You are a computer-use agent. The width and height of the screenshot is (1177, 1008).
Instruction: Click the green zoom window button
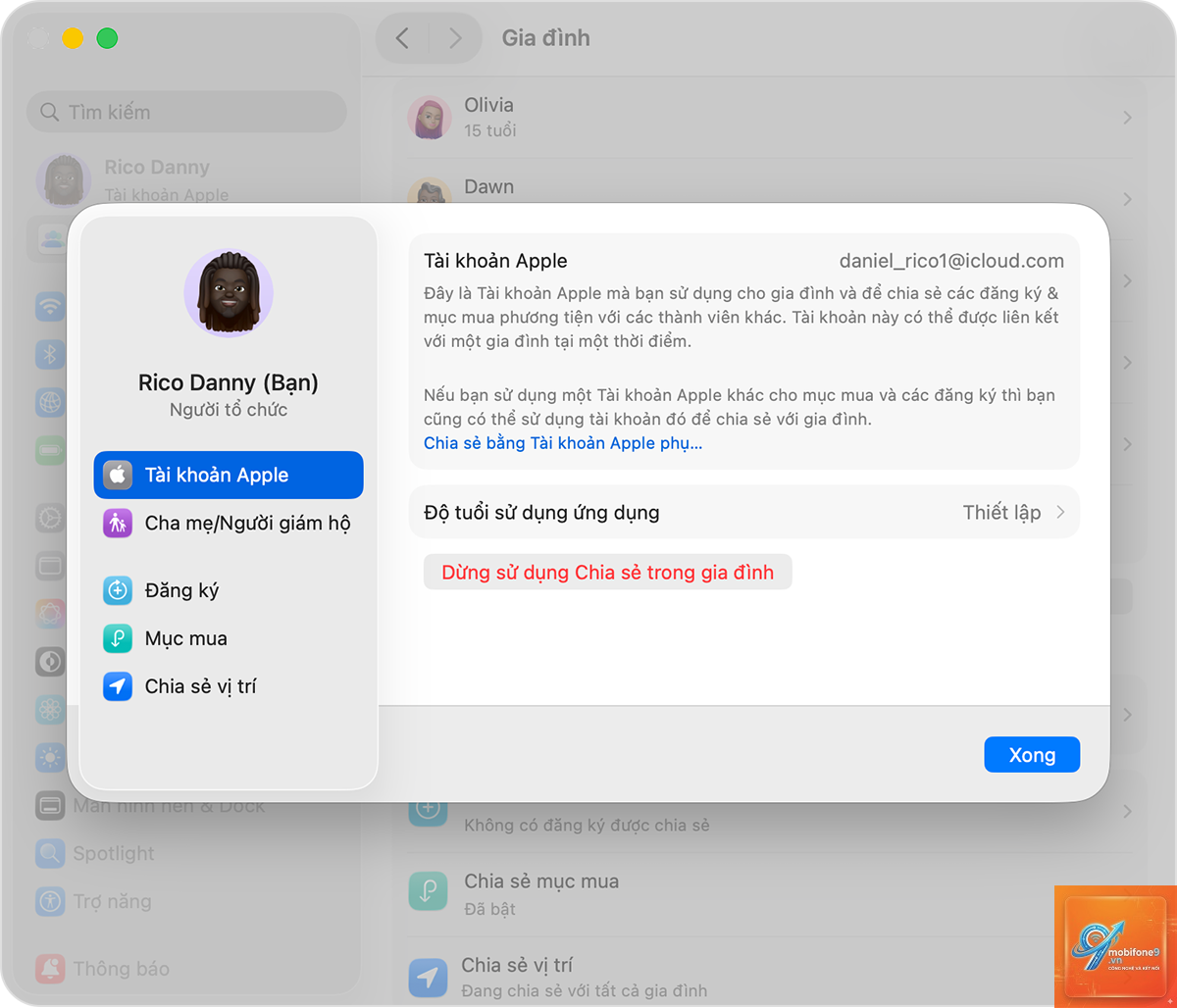click(x=107, y=38)
